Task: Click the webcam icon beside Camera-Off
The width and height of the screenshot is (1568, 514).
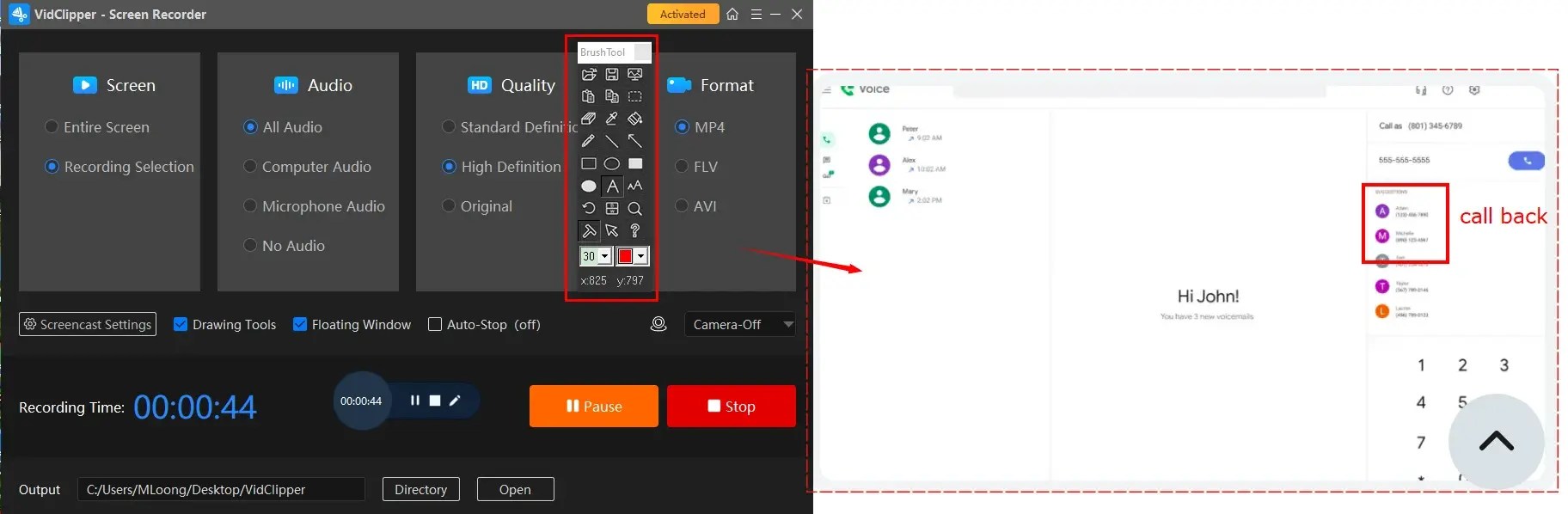Action: coord(658,324)
